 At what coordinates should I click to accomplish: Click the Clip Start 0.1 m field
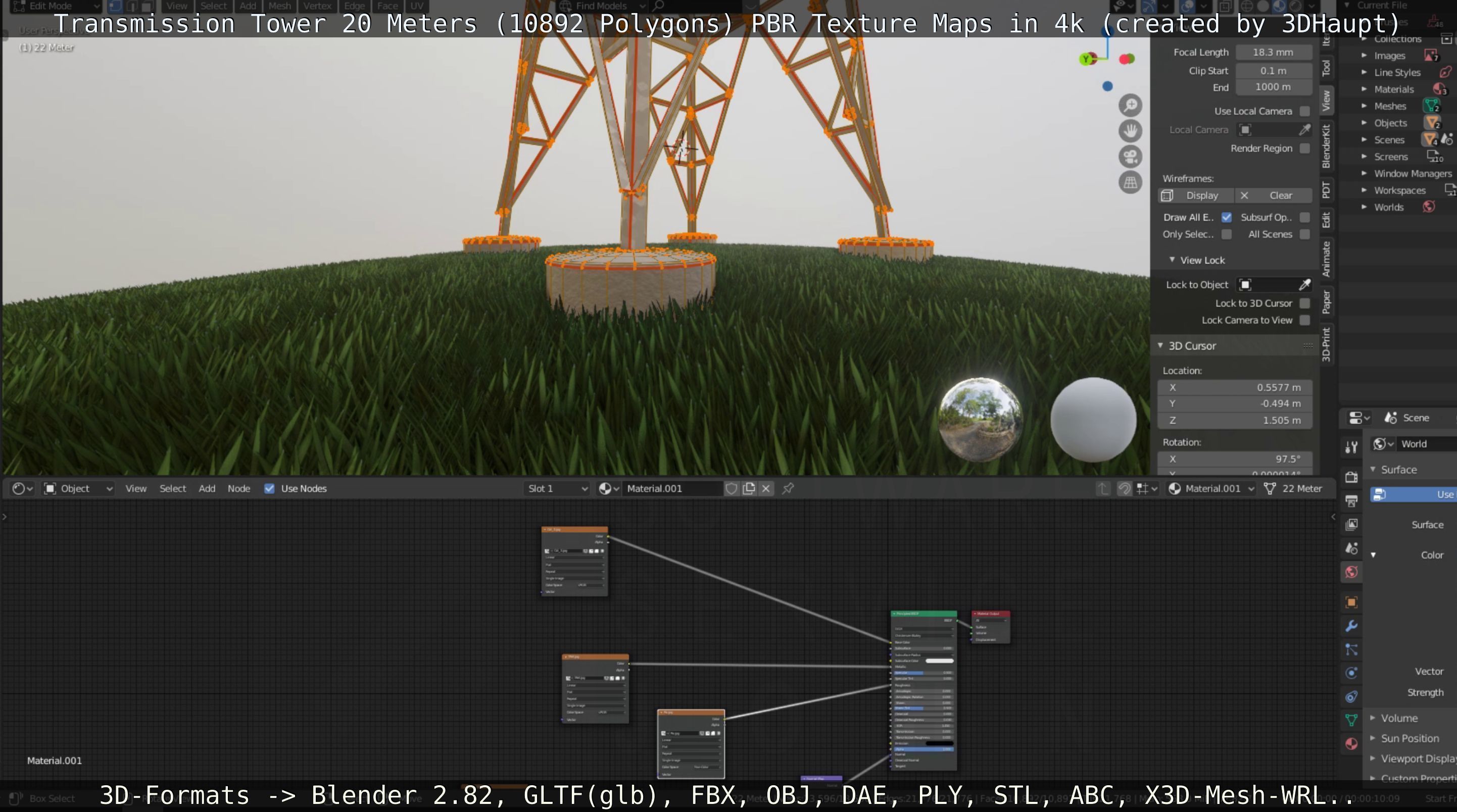tap(1273, 71)
